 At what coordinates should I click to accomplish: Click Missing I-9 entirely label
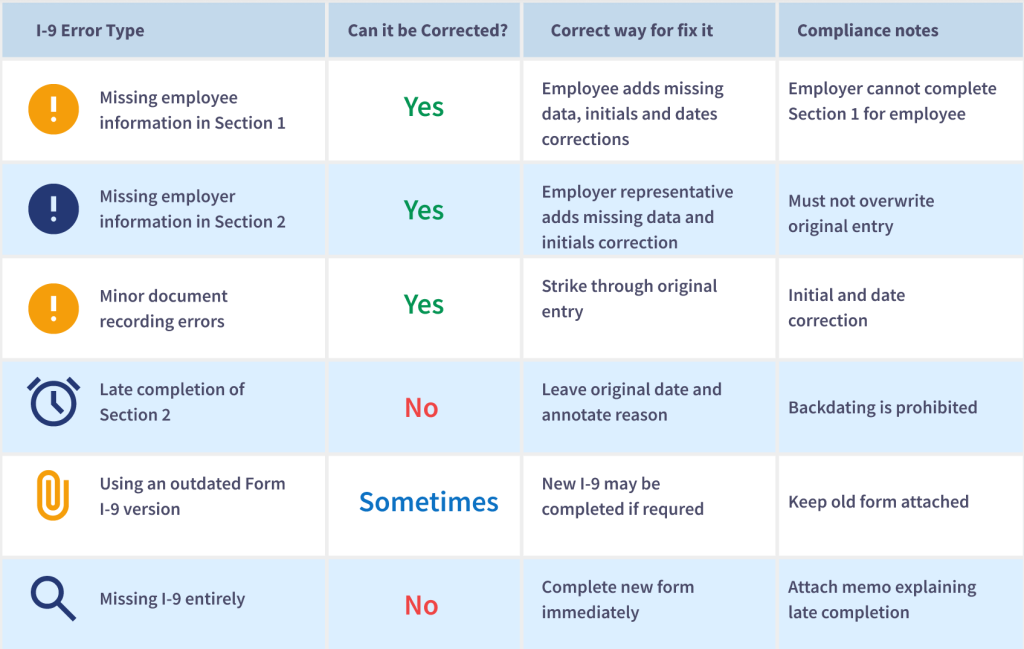172,599
